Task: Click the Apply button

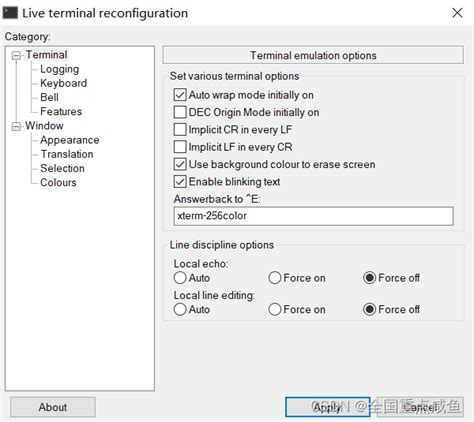Action: (327, 407)
